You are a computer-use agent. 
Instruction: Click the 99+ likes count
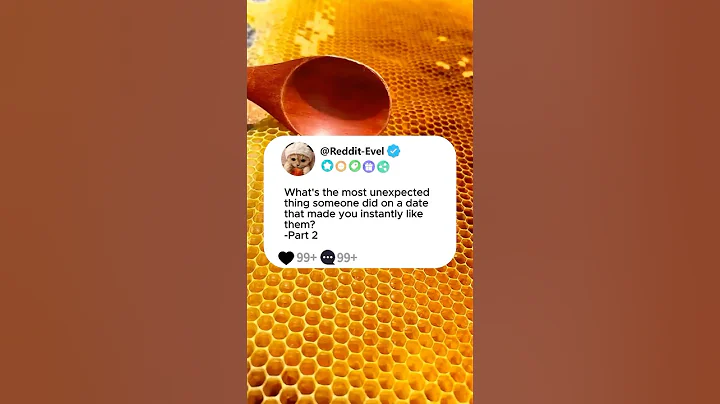click(x=306, y=258)
